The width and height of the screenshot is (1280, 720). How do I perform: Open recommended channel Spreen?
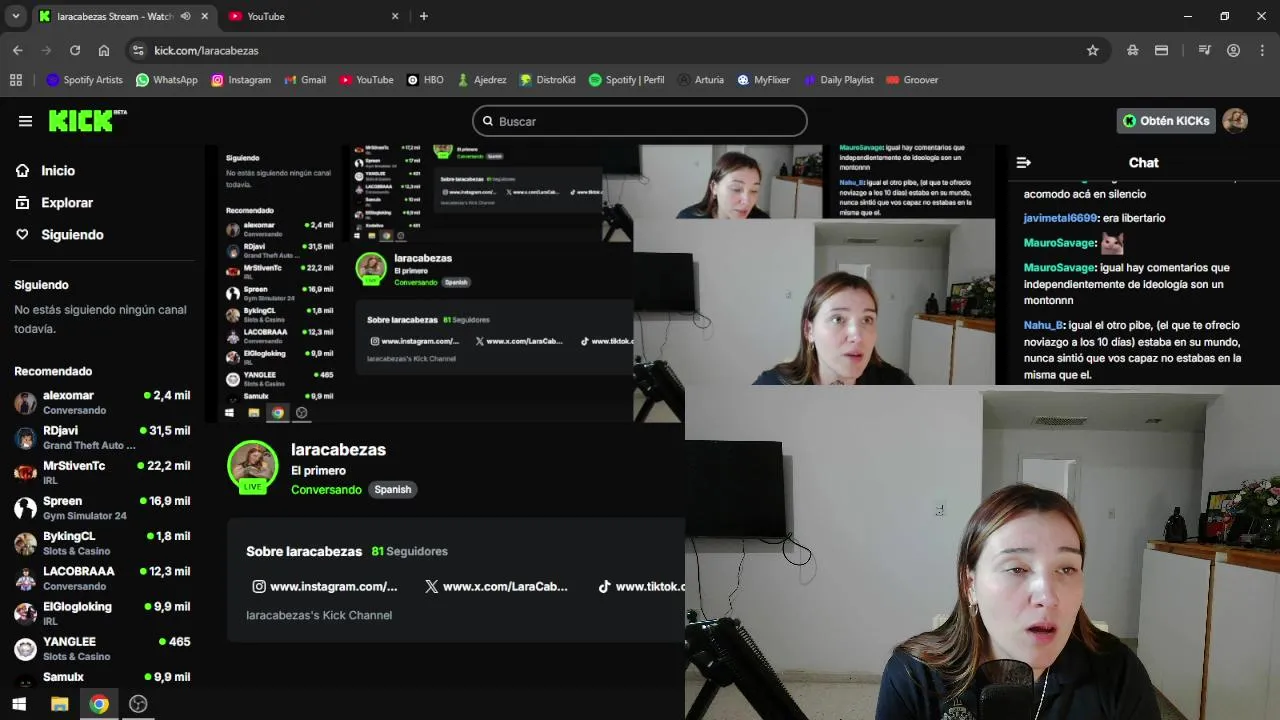[x=102, y=508]
